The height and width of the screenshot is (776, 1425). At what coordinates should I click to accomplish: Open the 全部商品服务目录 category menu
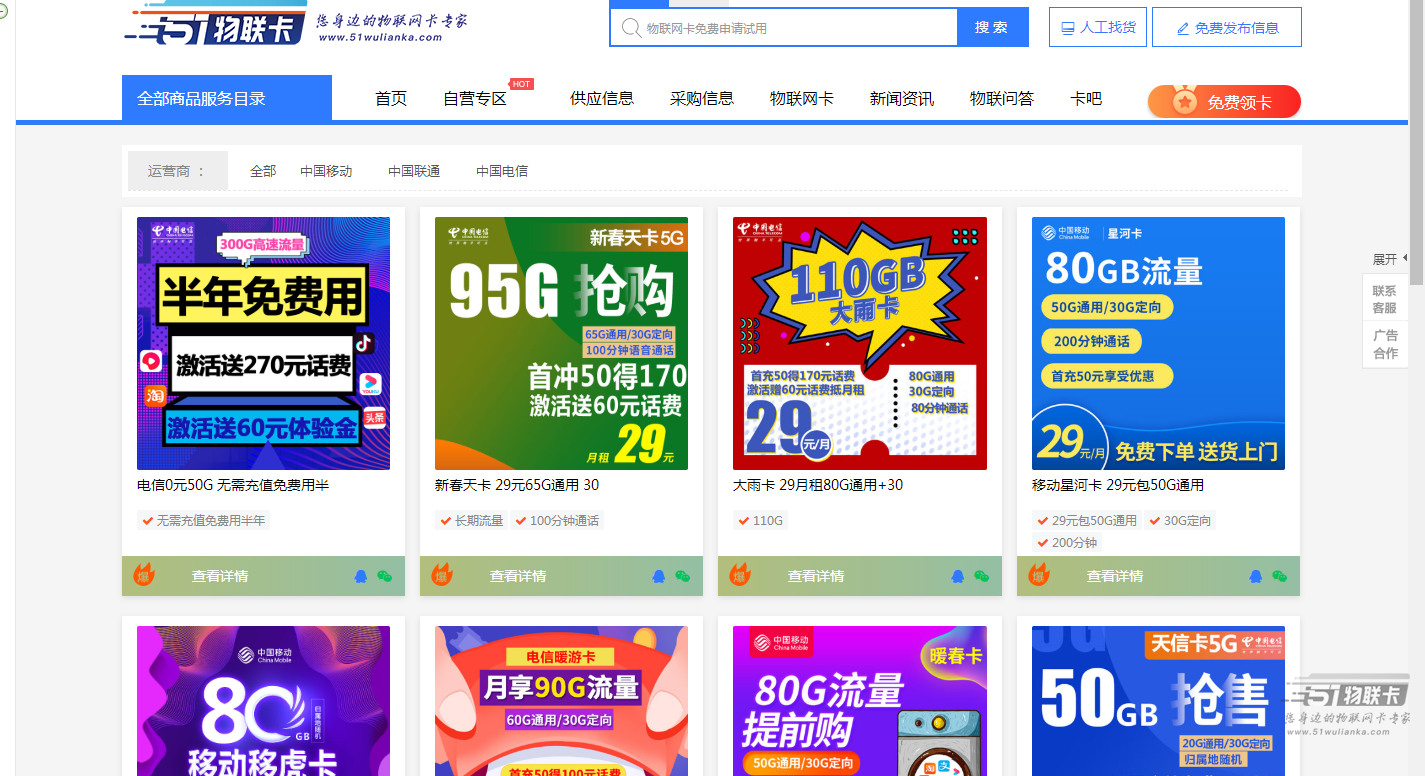pyautogui.click(x=227, y=98)
